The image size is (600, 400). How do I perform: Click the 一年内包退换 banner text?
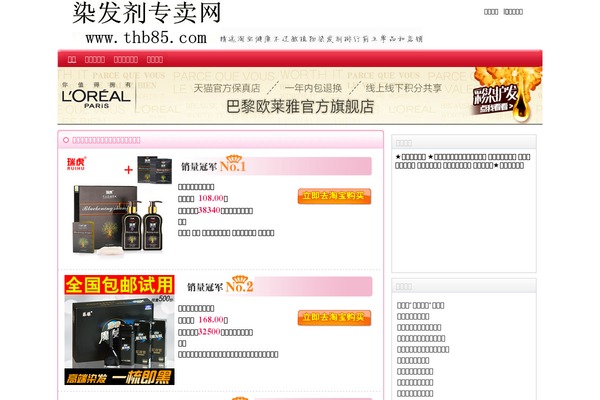pos(313,88)
